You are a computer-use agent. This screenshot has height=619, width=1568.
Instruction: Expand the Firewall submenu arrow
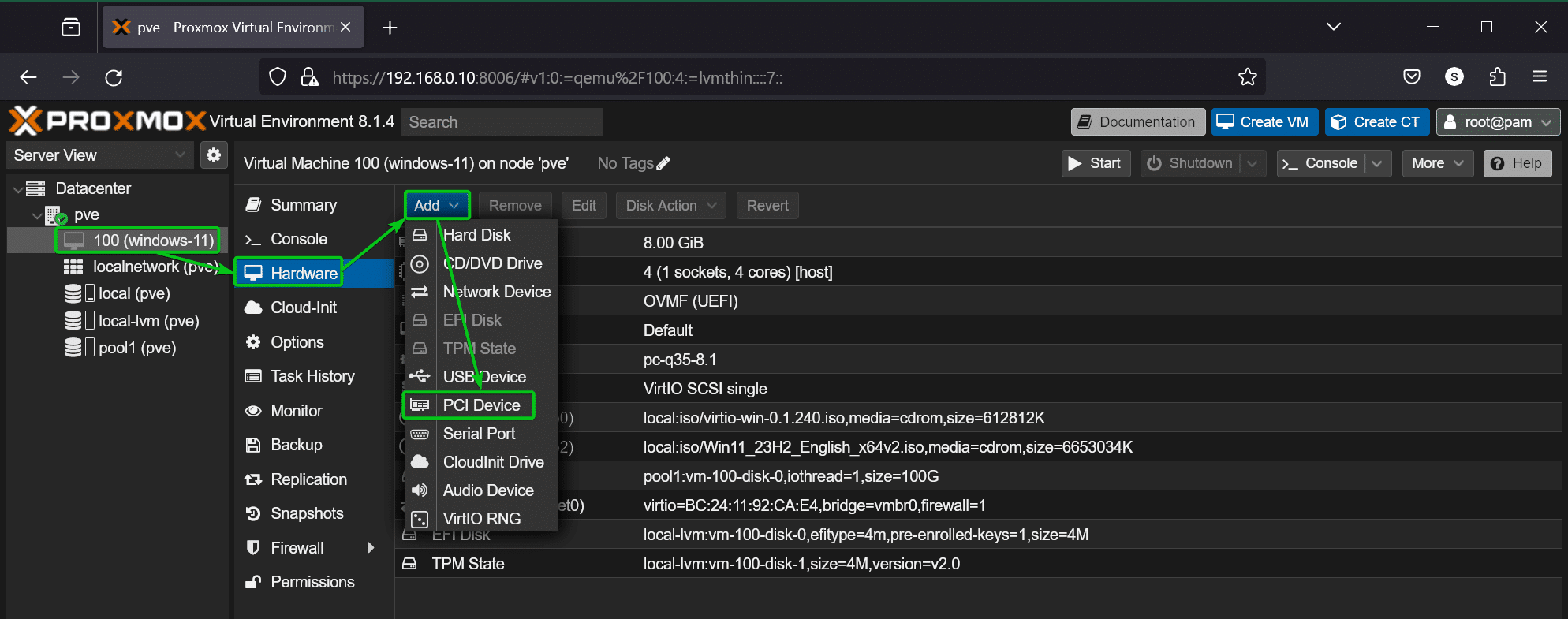[371, 548]
